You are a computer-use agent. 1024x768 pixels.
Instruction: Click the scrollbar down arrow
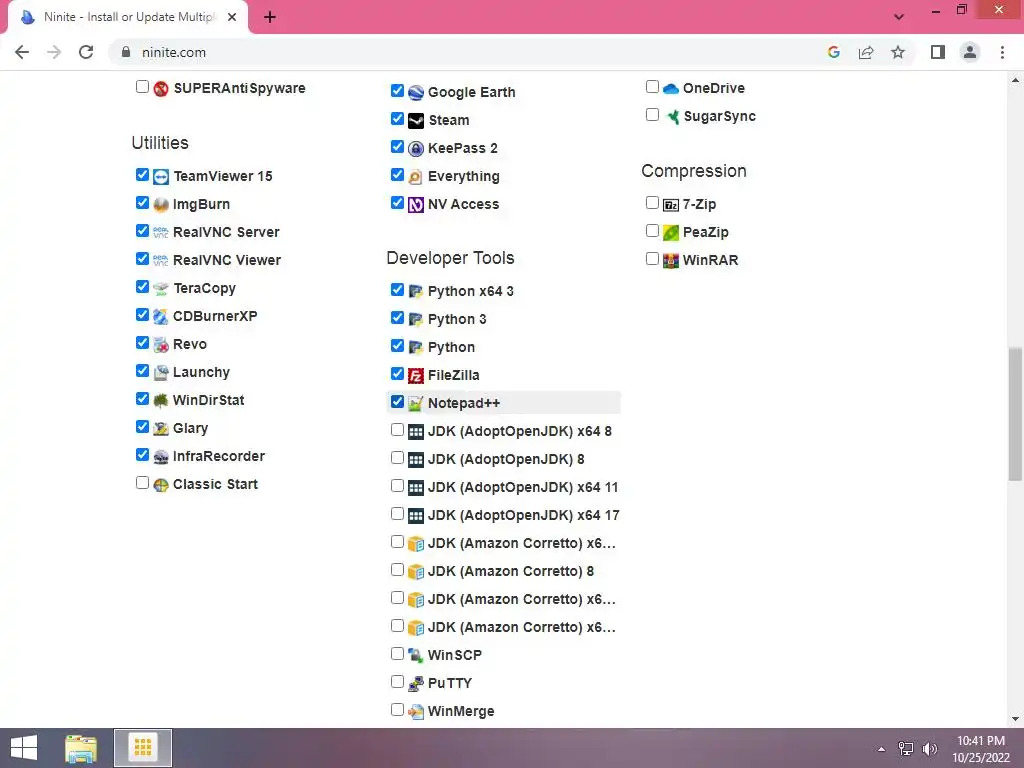click(x=1015, y=720)
